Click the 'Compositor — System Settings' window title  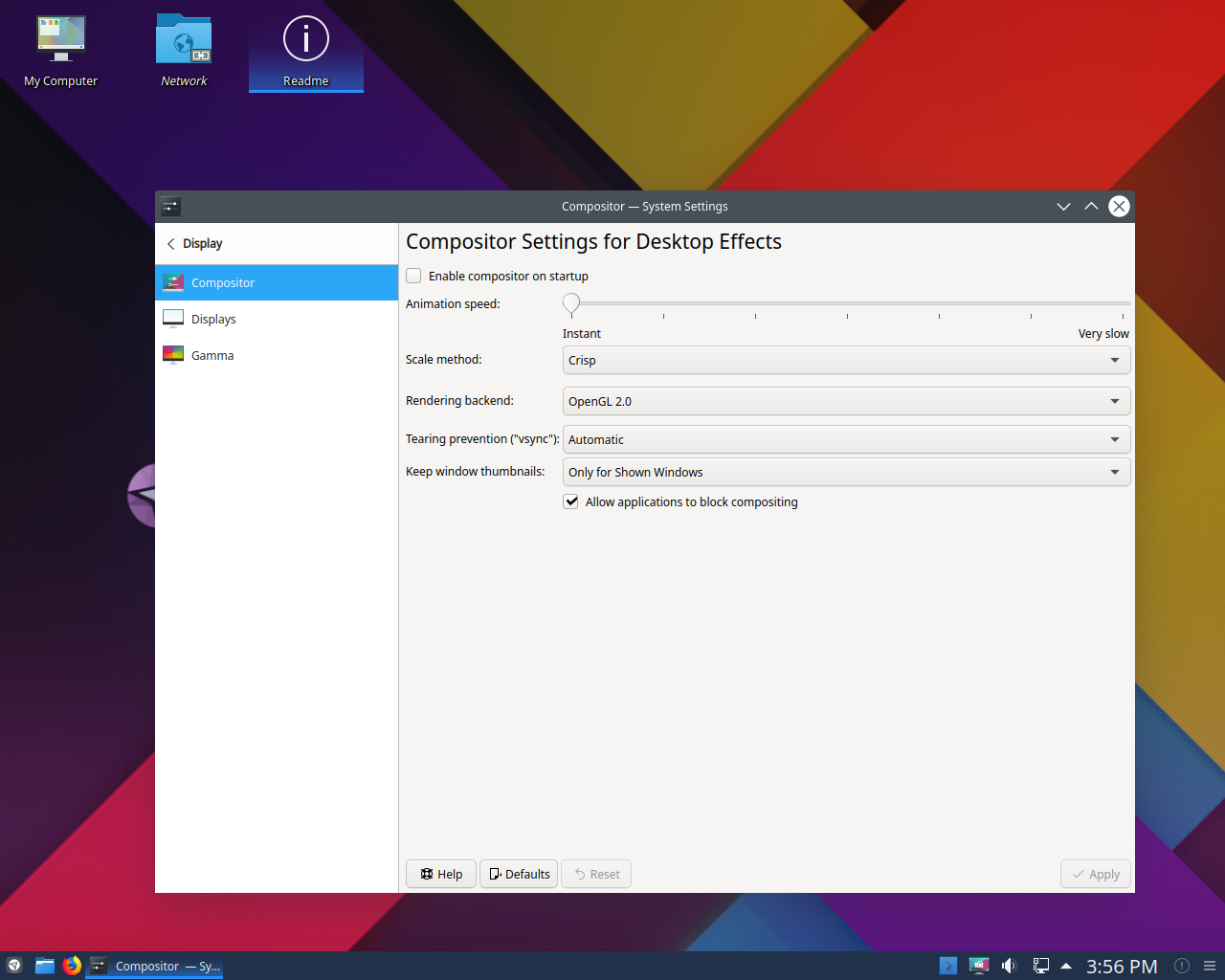click(645, 206)
